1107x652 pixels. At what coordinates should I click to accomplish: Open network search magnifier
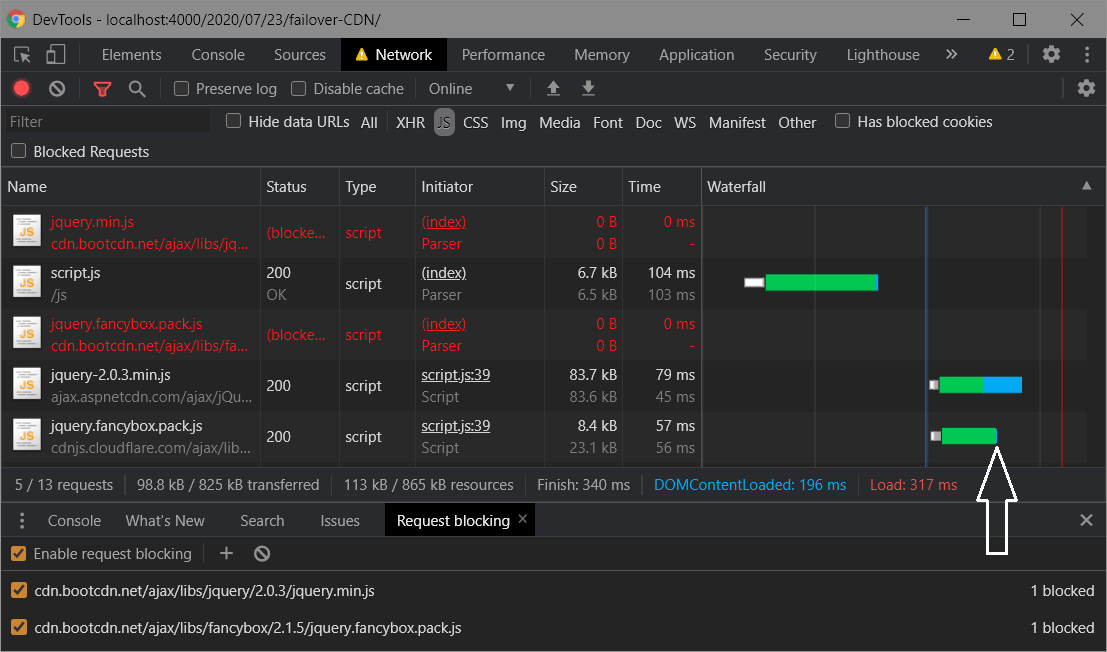pyautogui.click(x=137, y=88)
